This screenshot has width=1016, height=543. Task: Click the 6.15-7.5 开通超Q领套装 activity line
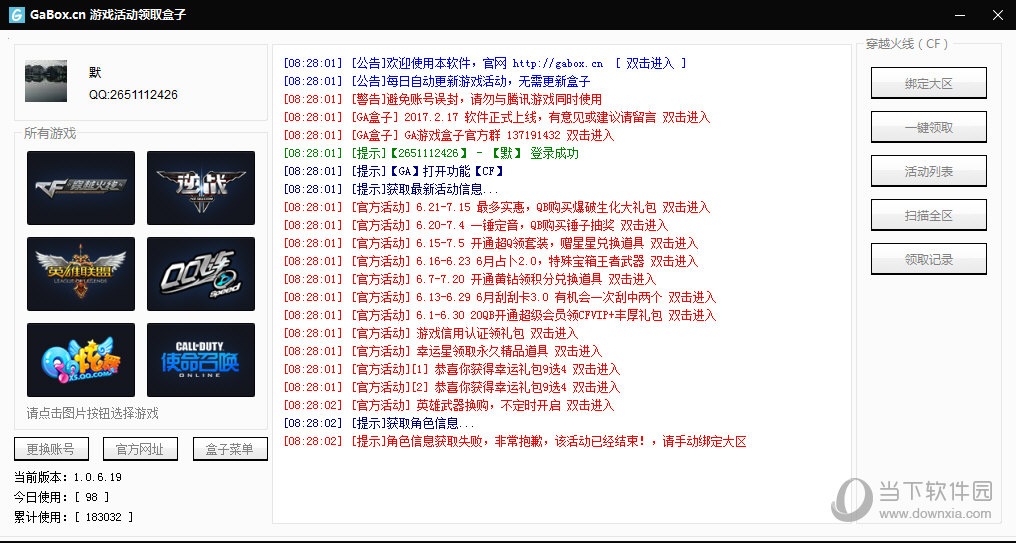491,244
